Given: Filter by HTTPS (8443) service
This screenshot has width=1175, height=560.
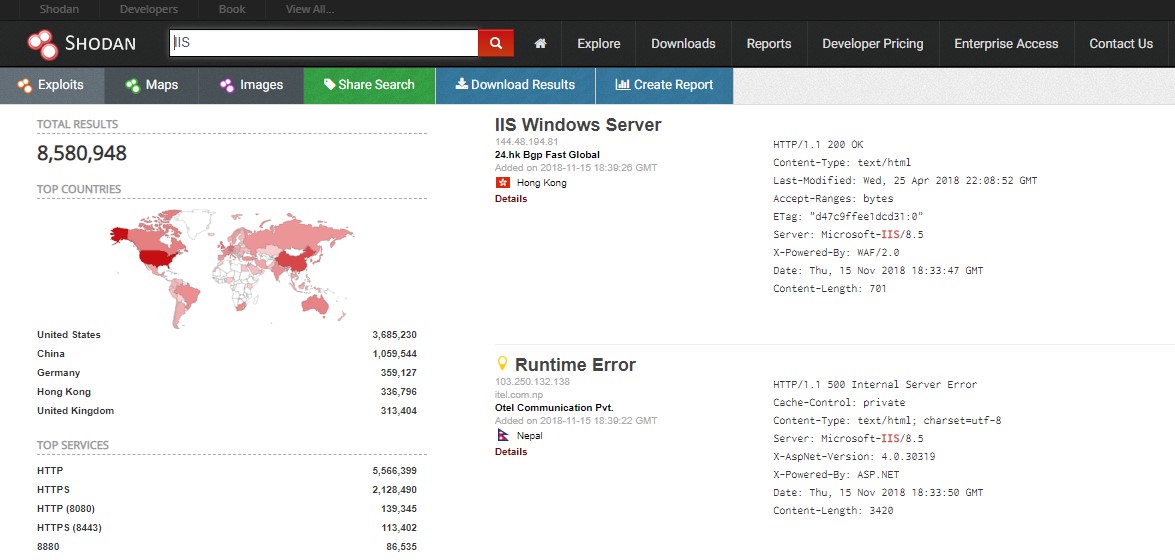Looking at the screenshot, I should (x=69, y=528).
